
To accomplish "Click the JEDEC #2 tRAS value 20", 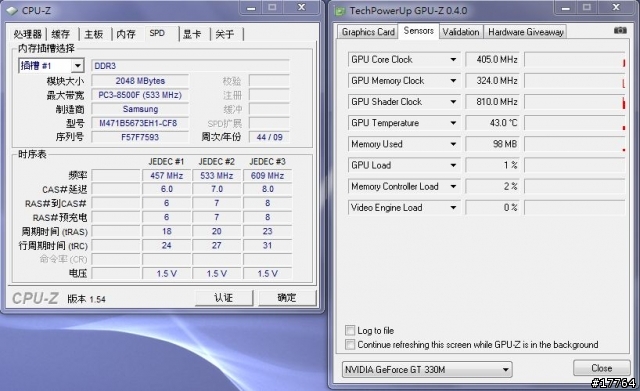I will click(x=217, y=231).
